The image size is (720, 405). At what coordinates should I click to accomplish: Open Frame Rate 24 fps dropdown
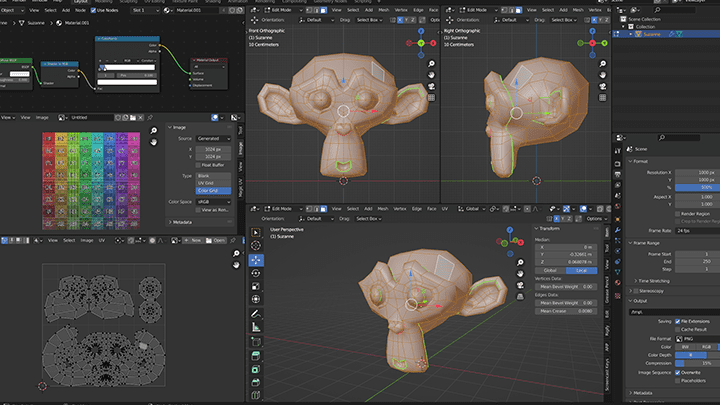[x=697, y=231]
